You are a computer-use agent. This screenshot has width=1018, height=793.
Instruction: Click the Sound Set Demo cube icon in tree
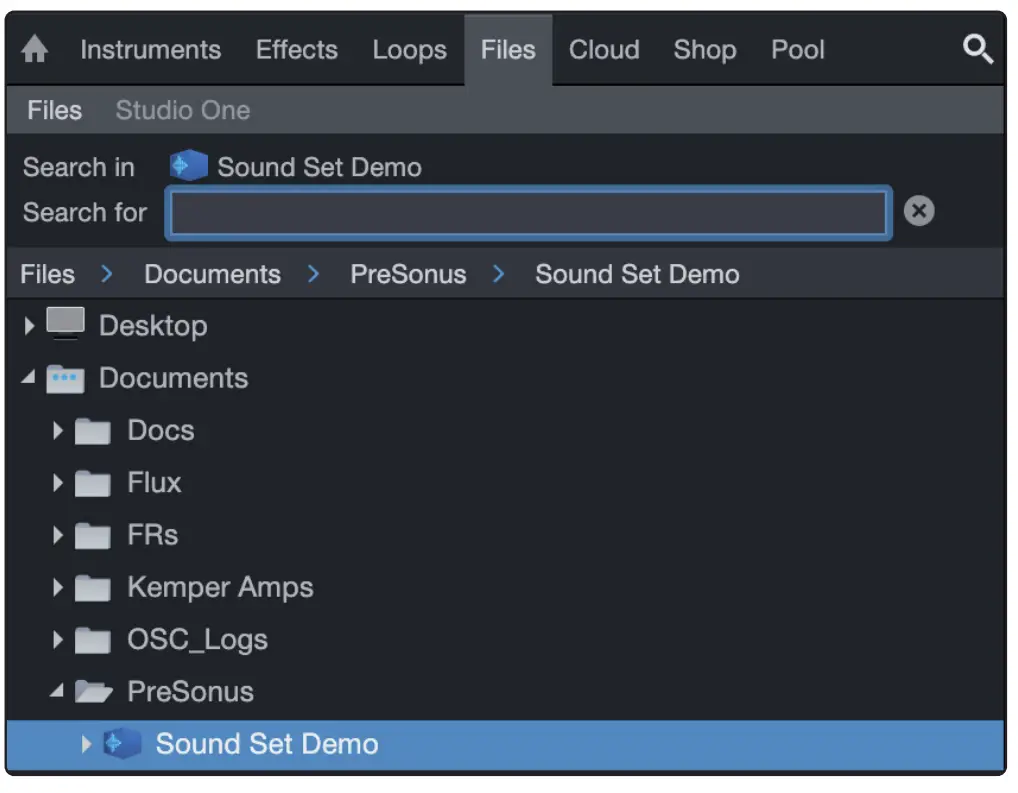pyautogui.click(x=122, y=744)
